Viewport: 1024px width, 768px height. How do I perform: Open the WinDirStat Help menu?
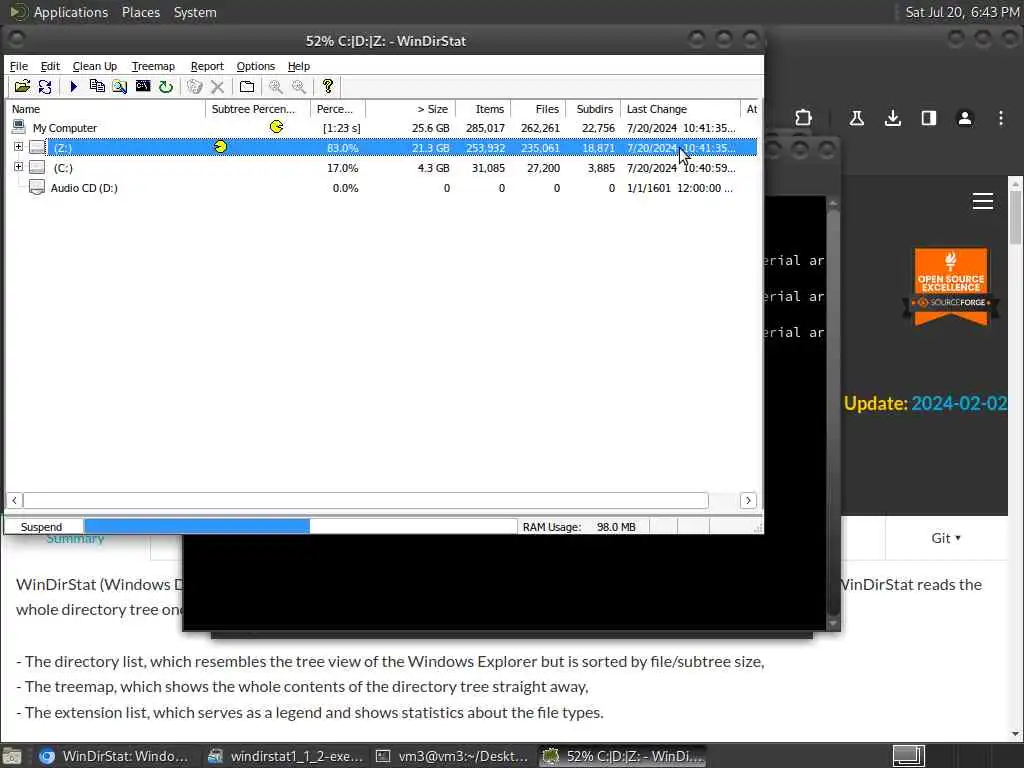pyautogui.click(x=298, y=66)
